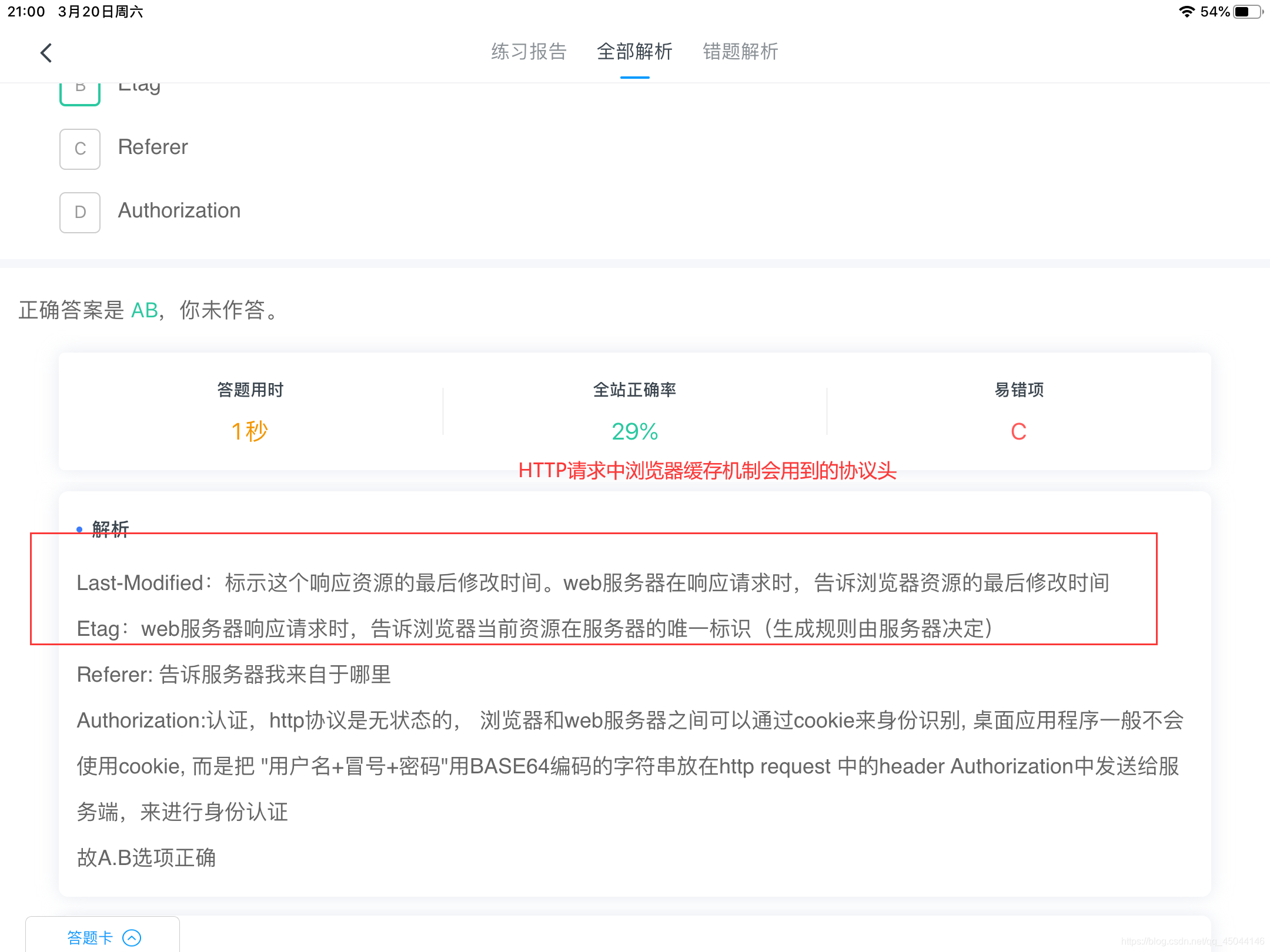Click the correct answer AB text
Image resolution: width=1270 pixels, height=952 pixels.
(x=145, y=310)
